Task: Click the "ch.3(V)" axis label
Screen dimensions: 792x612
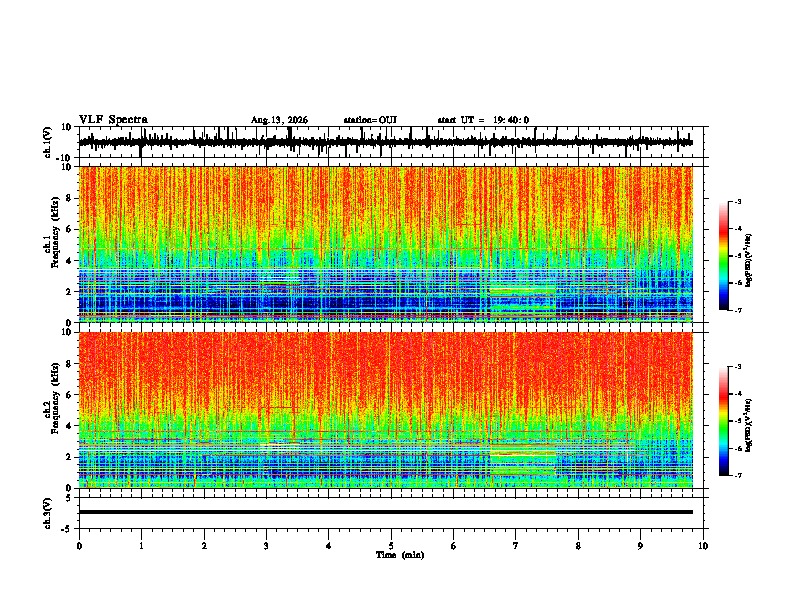Action: pyautogui.click(x=48, y=513)
